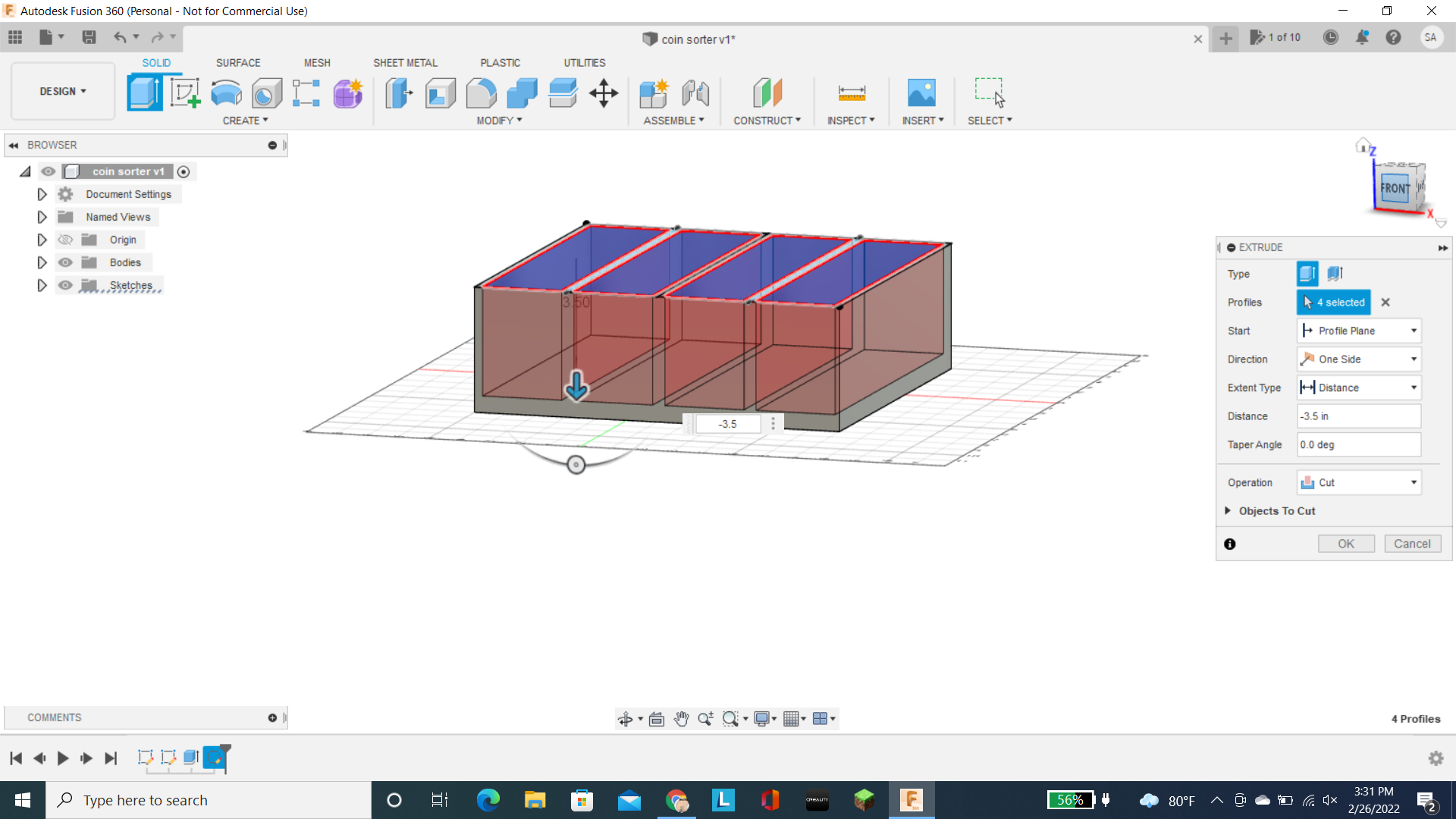The height and width of the screenshot is (819, 1456).
Task: Click the taper angle manipulator handle
Action: (576, 463)
